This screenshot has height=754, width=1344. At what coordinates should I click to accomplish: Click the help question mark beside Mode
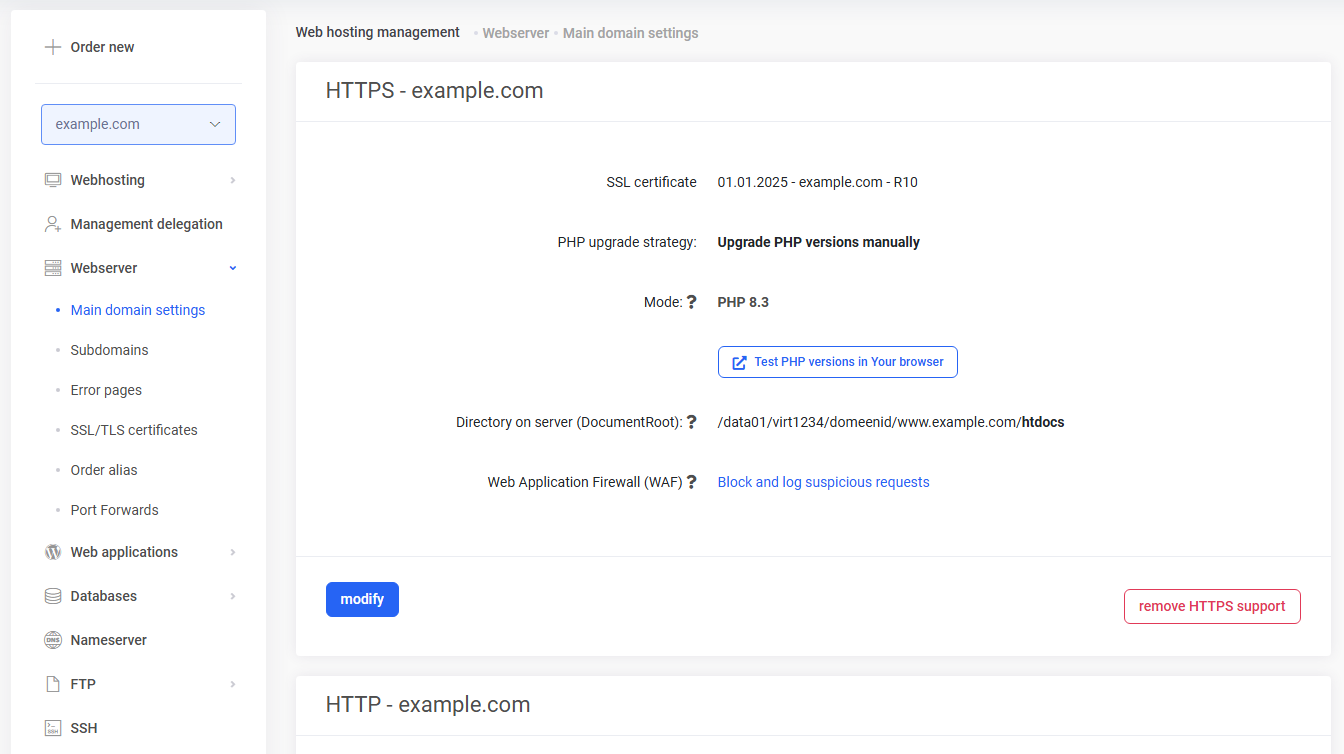[691, 302]
